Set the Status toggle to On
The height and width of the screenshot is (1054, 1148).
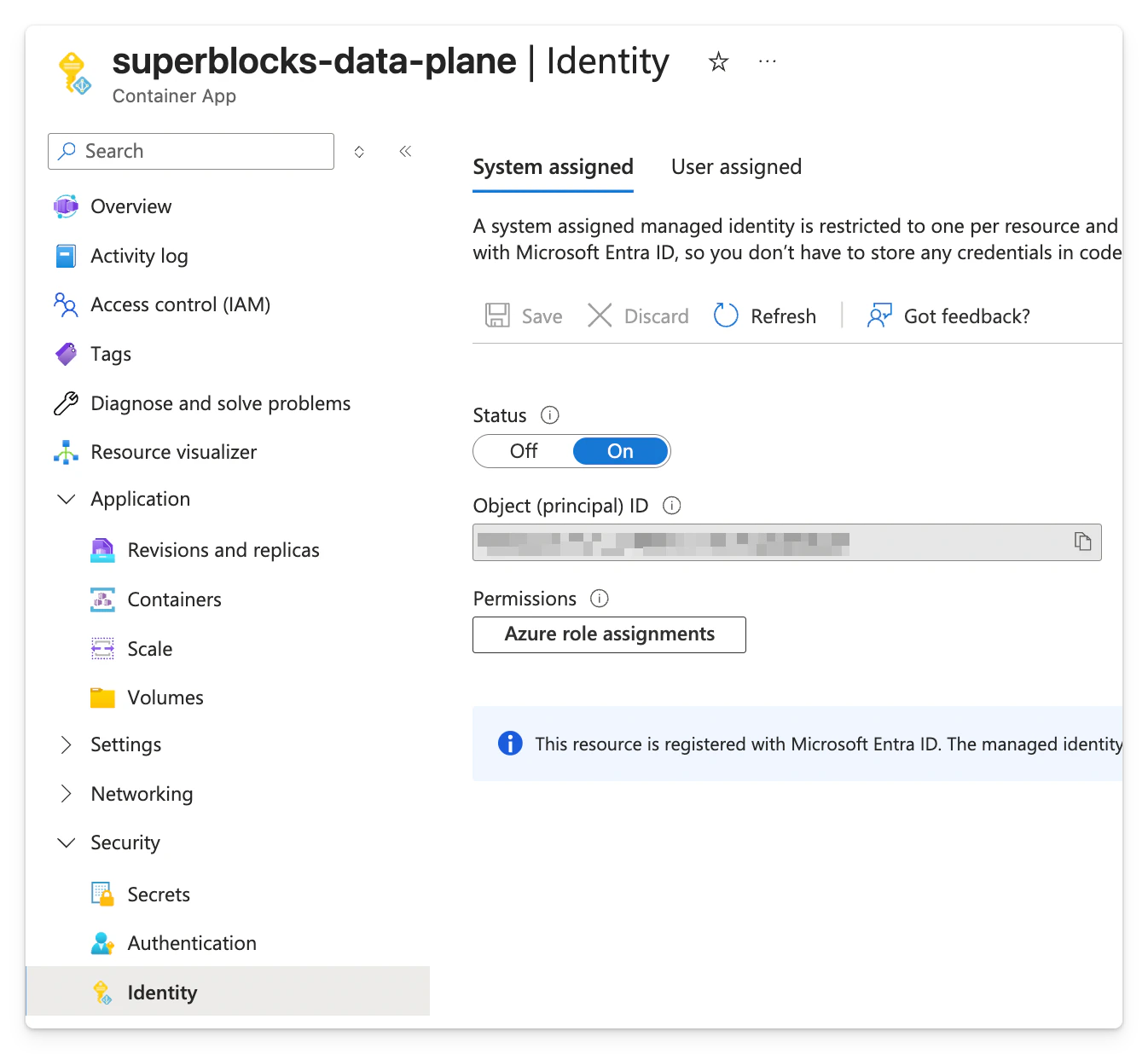click(620, 451)
